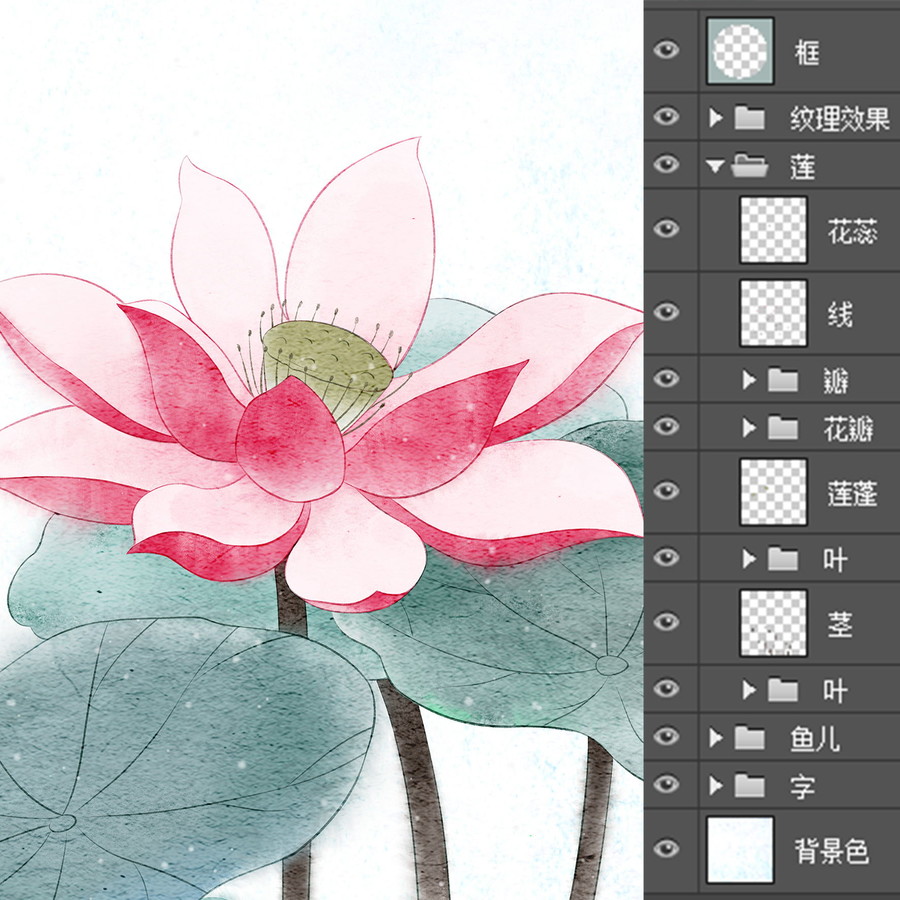Image resolution: width=900 pixels, height=900 pixels.
Task: Collapse the 莲 group triangle
Action: click(x=715, y=166)
